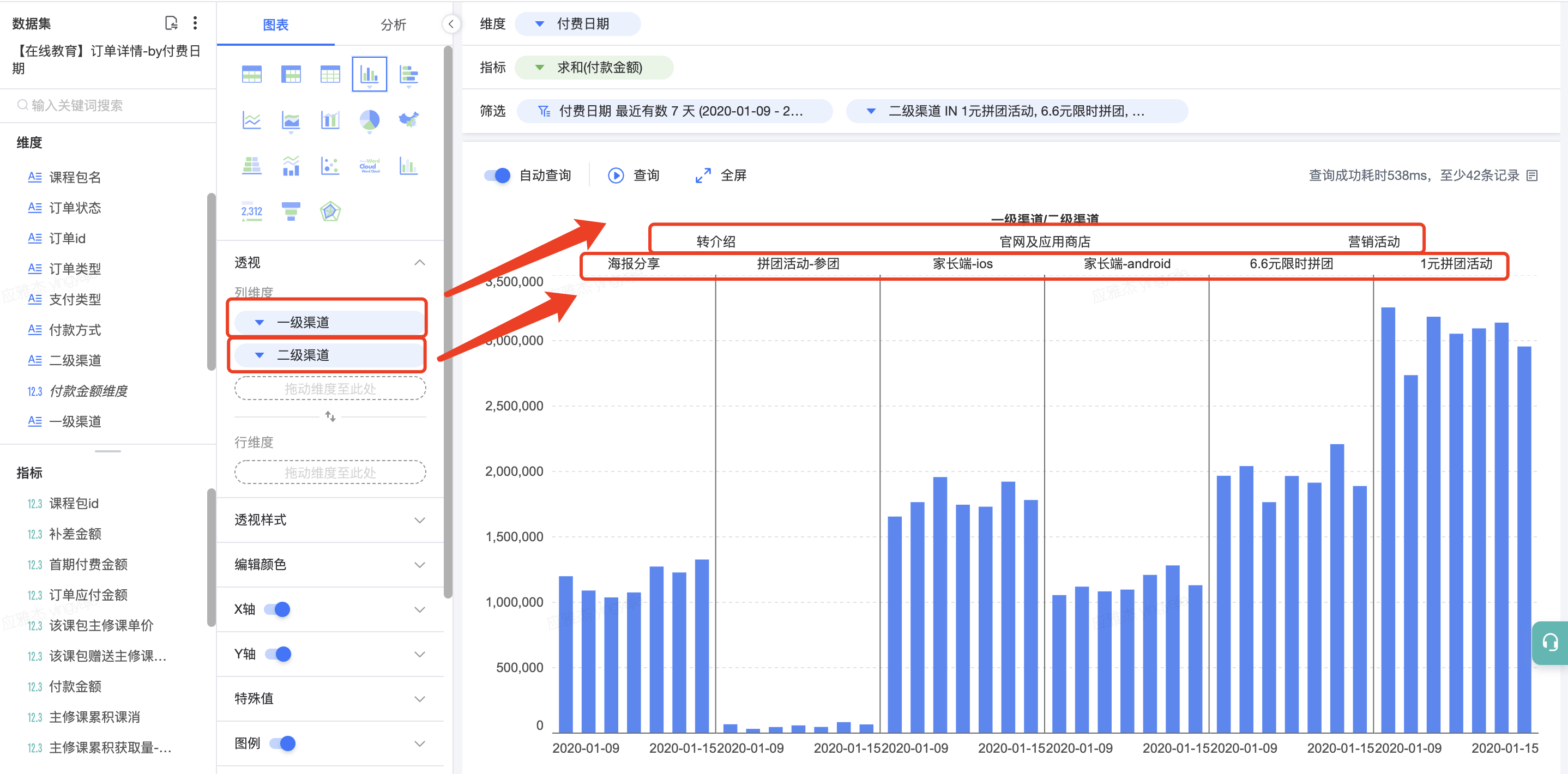Image resolution: width=1568 pixels, height=774 pixels.
Task: Collapse the 透视 section
Action: tap(419, 263)
